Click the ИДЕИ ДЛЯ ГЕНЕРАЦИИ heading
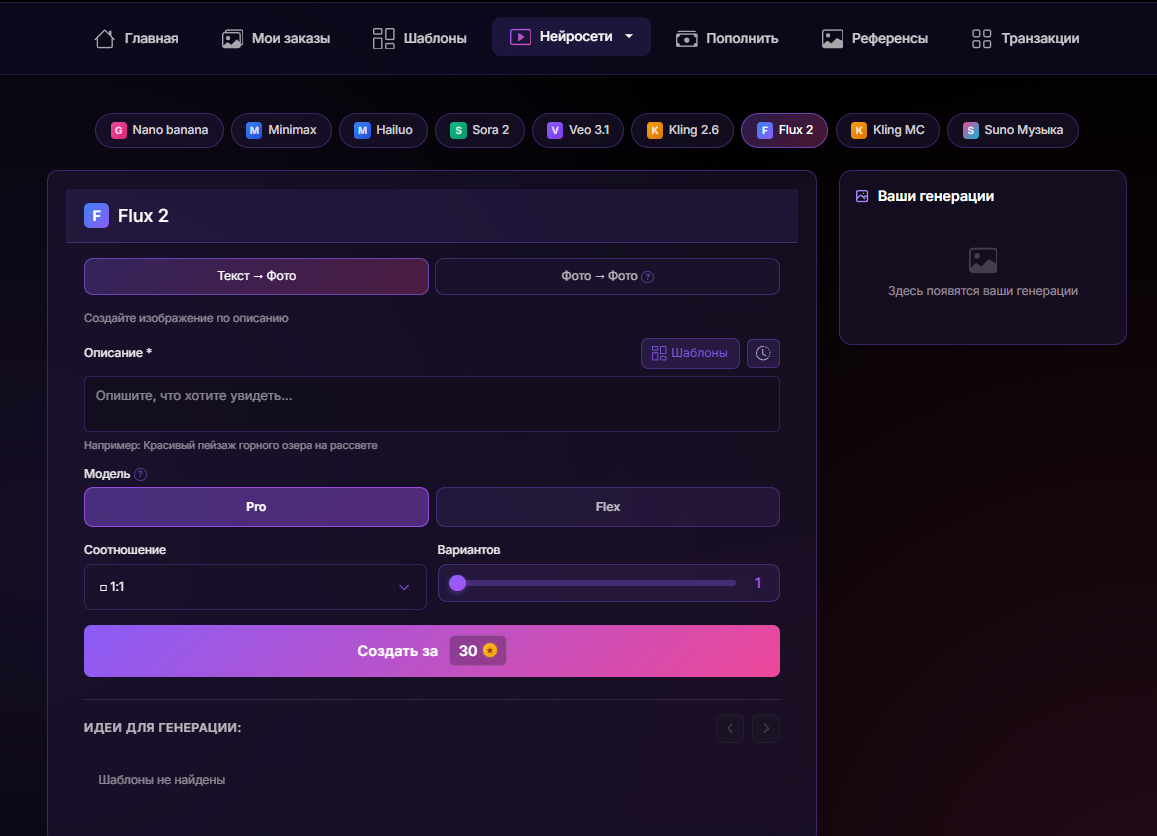Screen dimensions: 1157x836 162,728
